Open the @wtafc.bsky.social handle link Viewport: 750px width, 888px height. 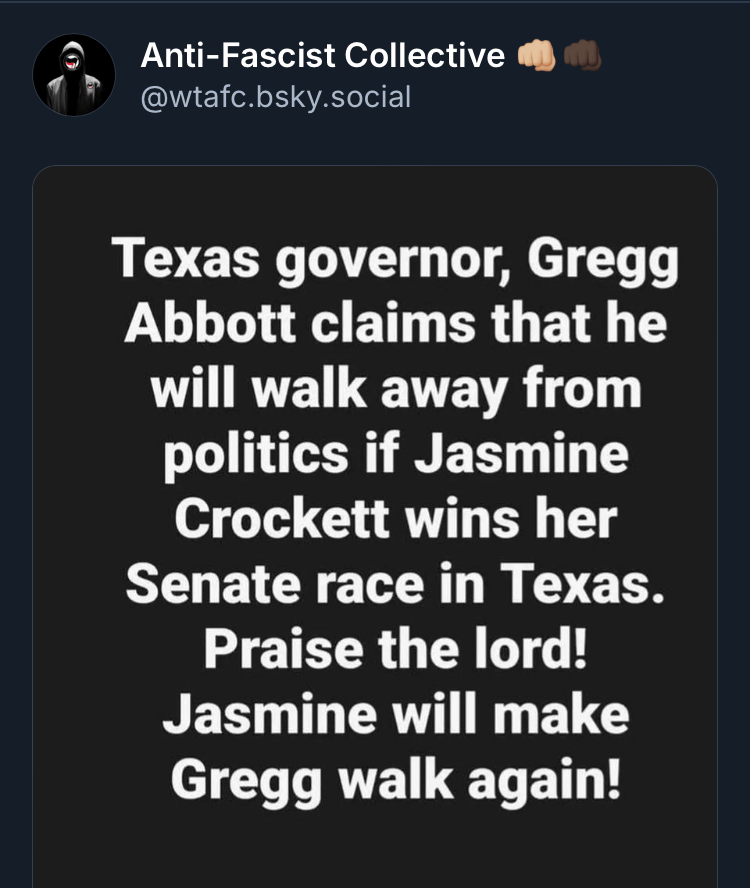click(x=275, y=98)
